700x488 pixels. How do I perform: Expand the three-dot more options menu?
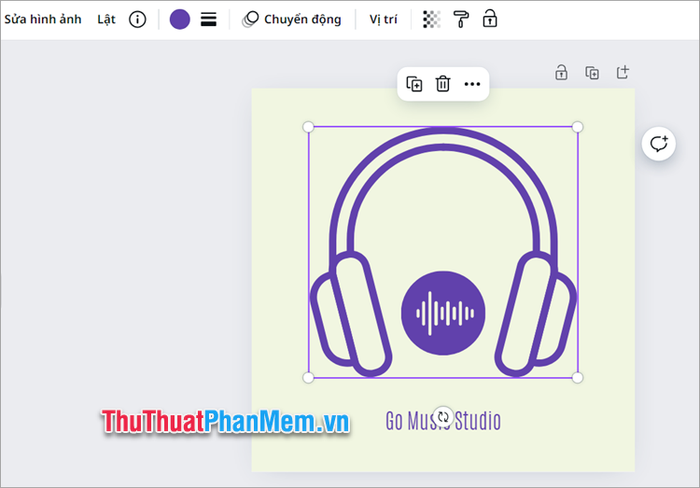pyautogui.click(x=472, y=84)
